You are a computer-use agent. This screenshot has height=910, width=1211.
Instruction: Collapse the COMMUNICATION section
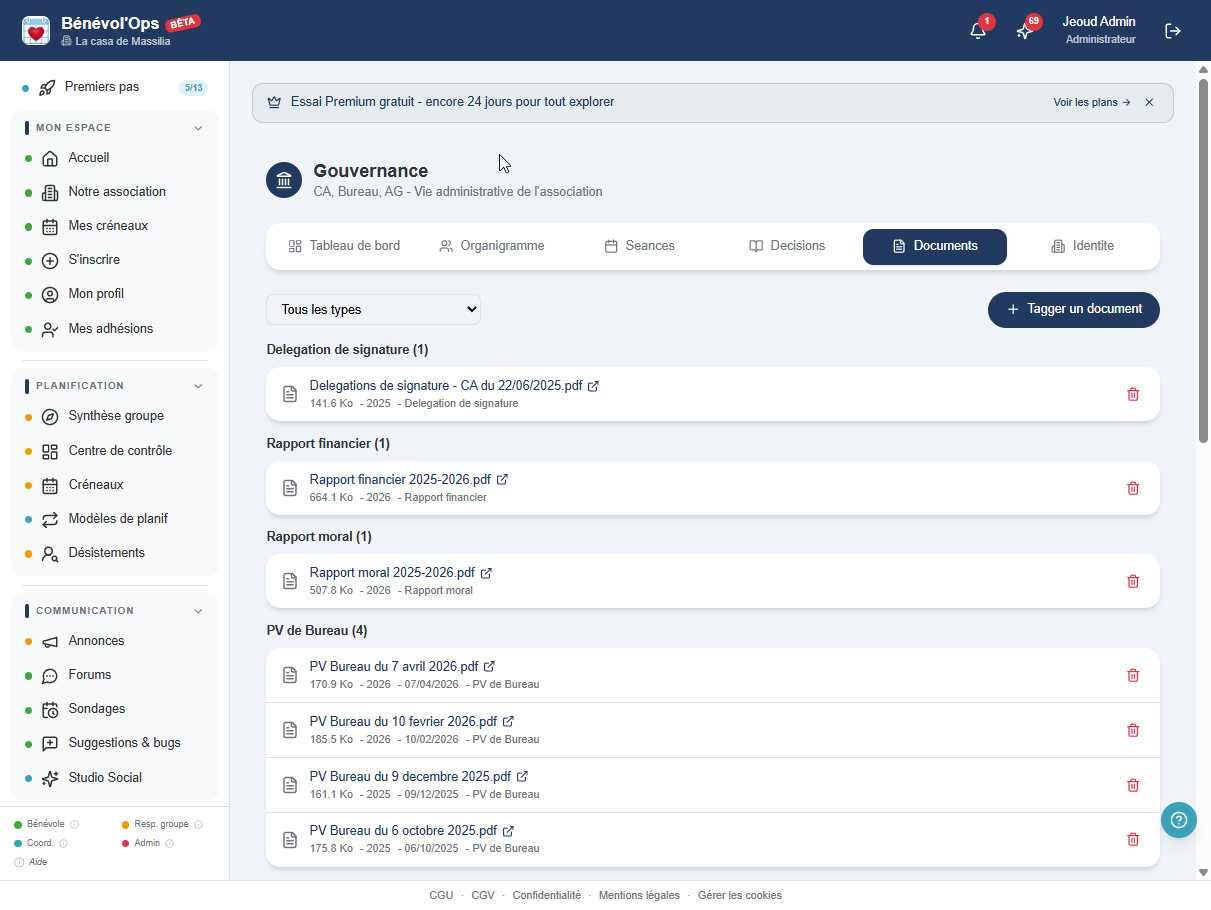point(198,611)
